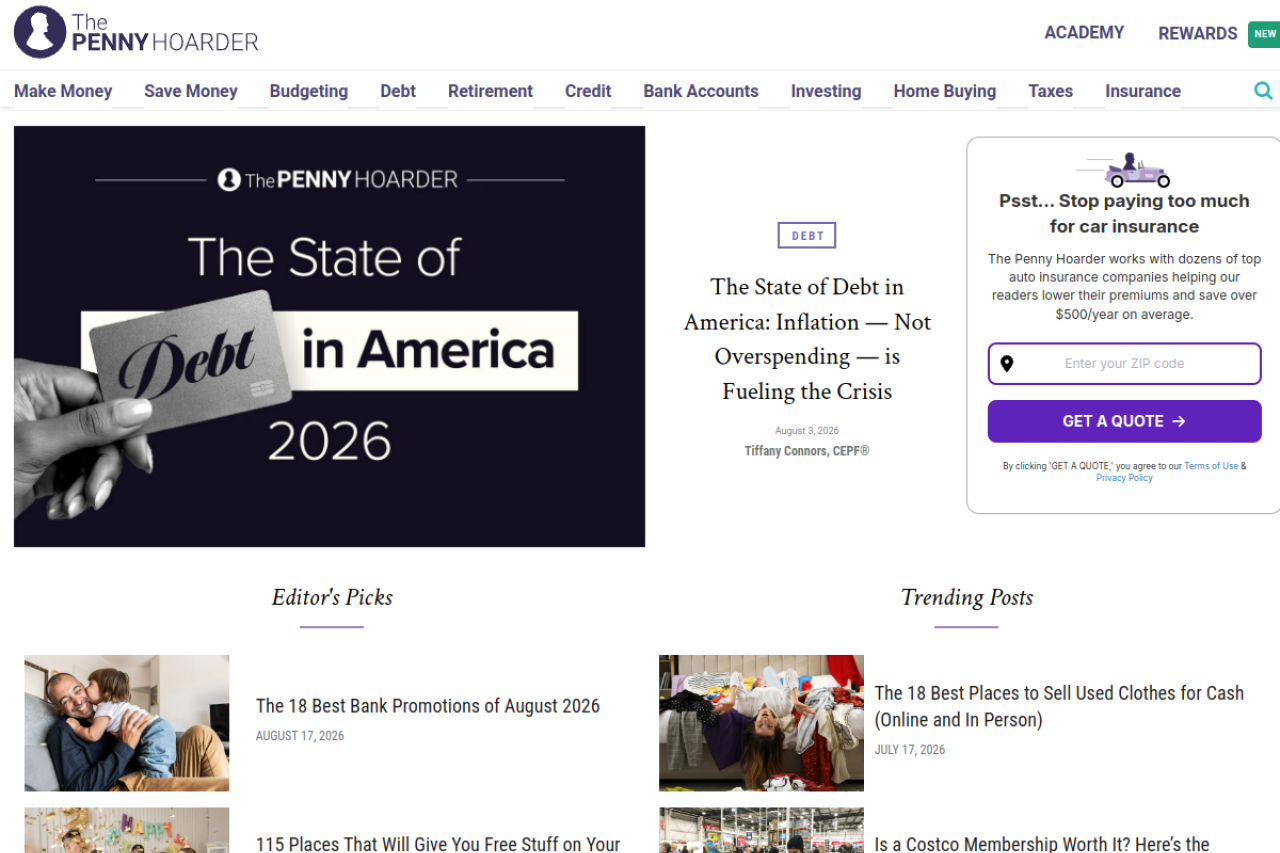This screenshot has width=1280, height=853.
Task: Open 18 Best Bank Promotions article
Action: coord(428,706)
